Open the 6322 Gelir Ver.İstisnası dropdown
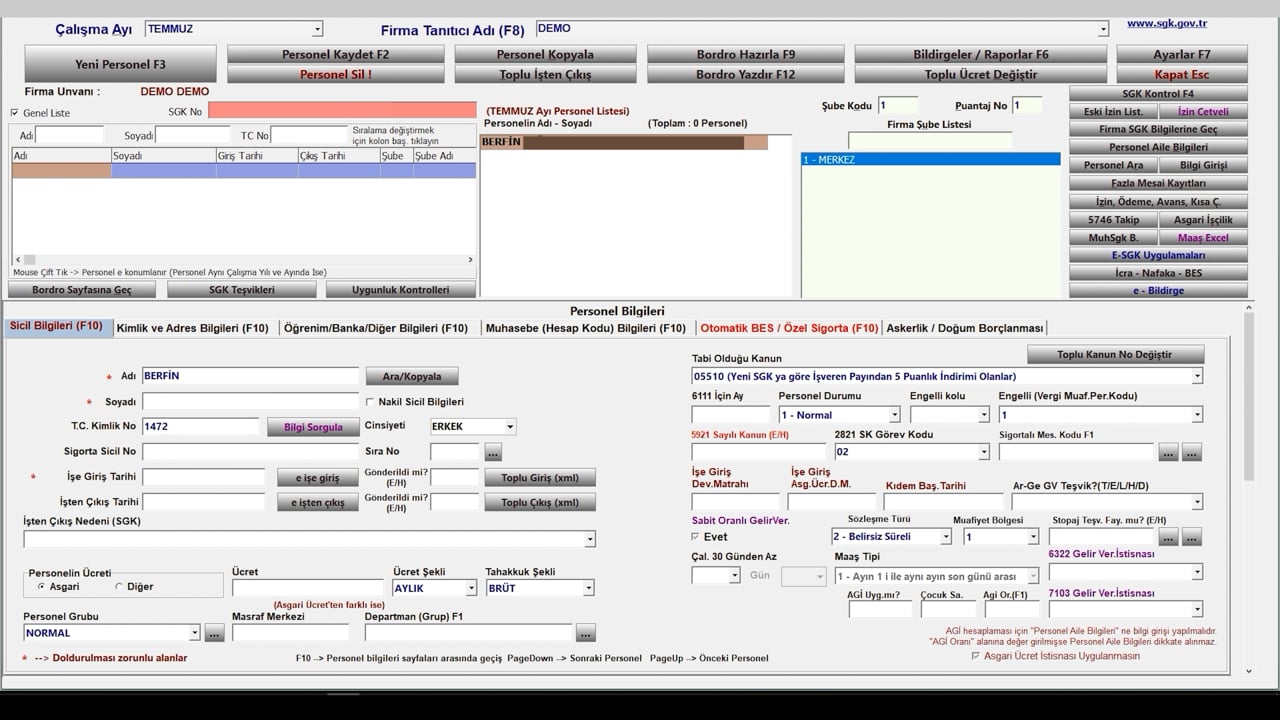The height and width of the screenshot is (720, 1280). (1197, 572)
